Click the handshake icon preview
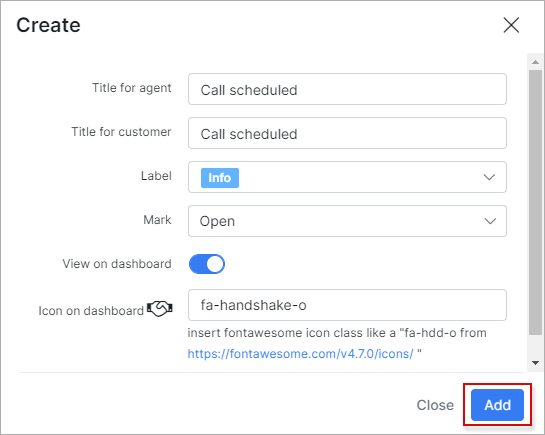The height and width of the screenshot is (435, 545). click(160, 308)
